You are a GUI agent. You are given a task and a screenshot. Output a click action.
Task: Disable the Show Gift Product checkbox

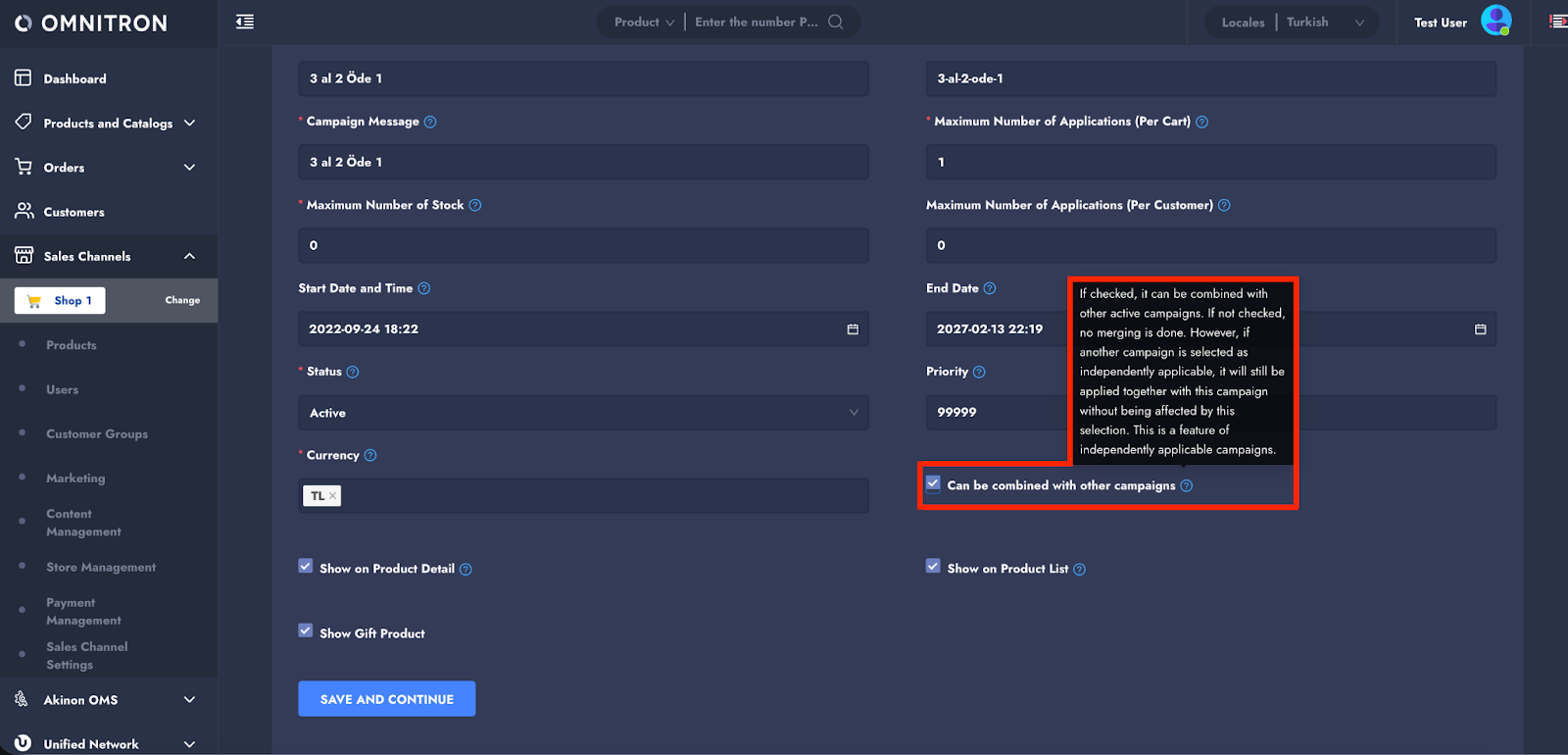[306, 631]
